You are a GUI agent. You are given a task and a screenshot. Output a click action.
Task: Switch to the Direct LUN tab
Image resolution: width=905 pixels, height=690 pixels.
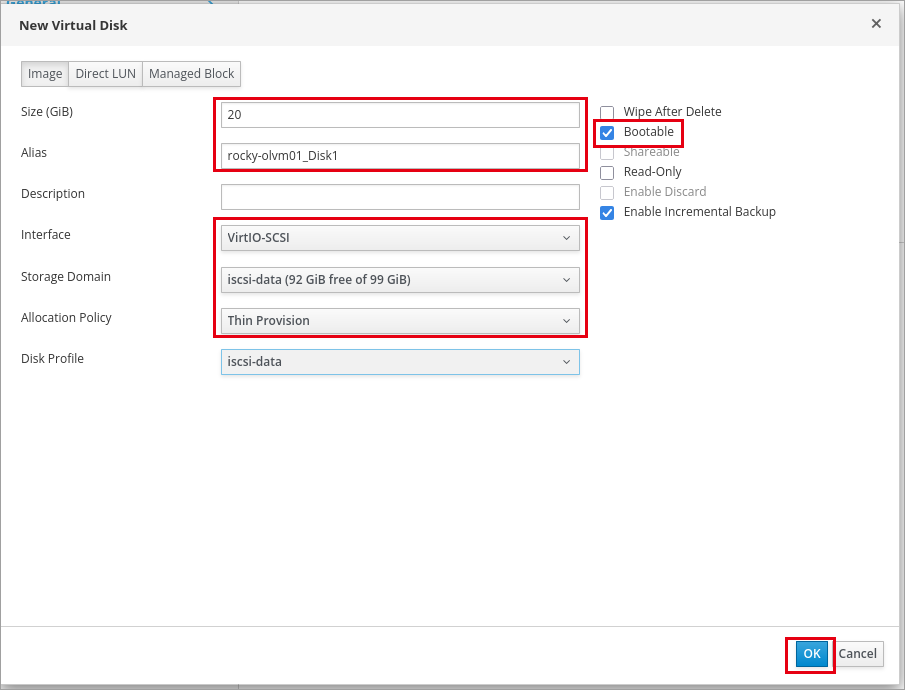click(x=106, y=74)
